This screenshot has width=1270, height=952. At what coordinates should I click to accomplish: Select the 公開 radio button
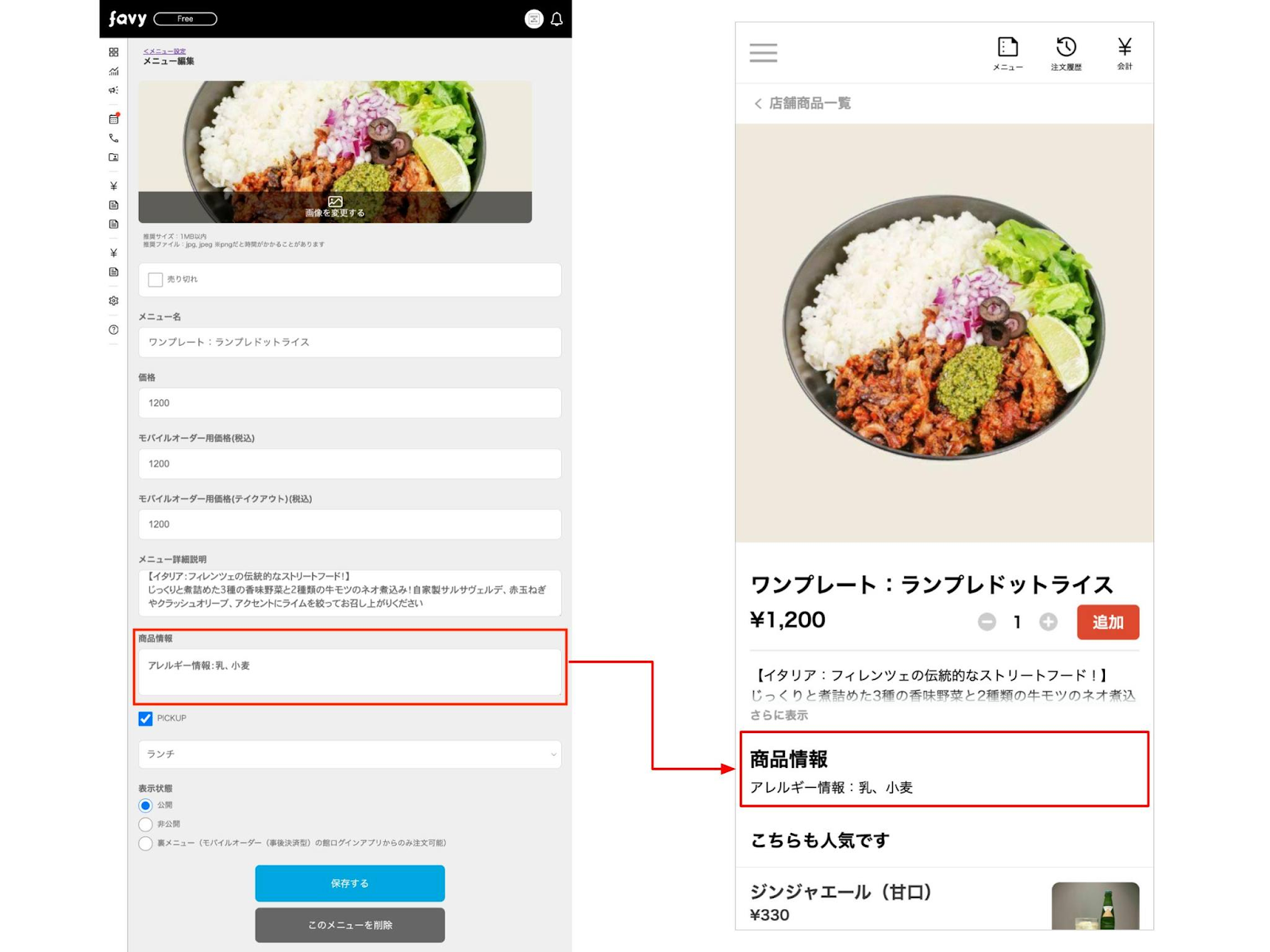tap(145, 805)
